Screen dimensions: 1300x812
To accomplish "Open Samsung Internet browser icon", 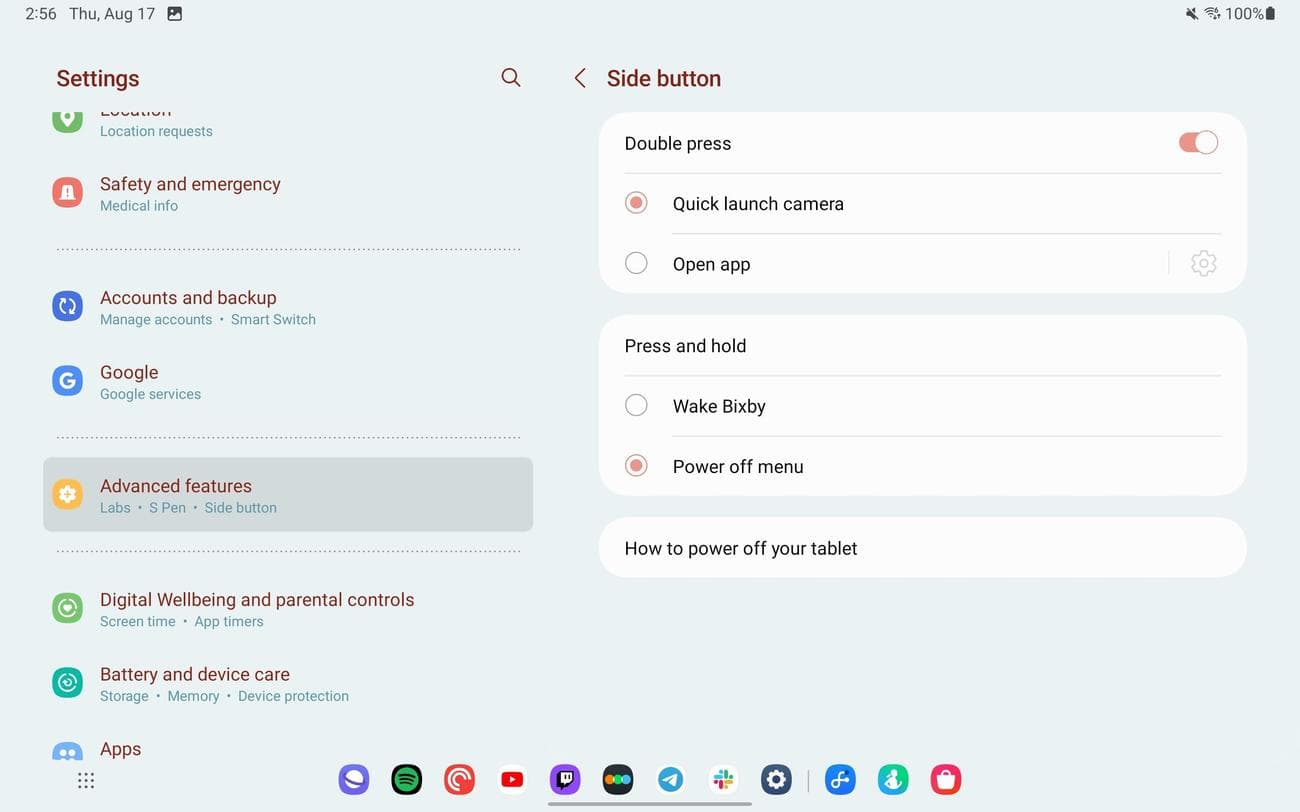I will pos(353,779).
